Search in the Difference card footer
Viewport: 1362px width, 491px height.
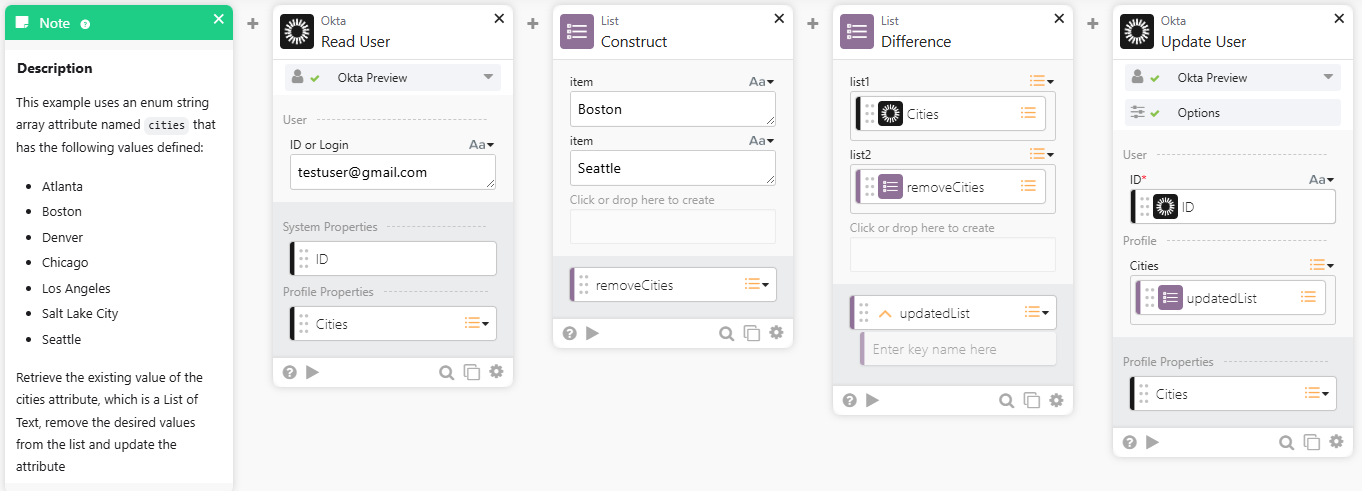click(x=1007, y=400)
